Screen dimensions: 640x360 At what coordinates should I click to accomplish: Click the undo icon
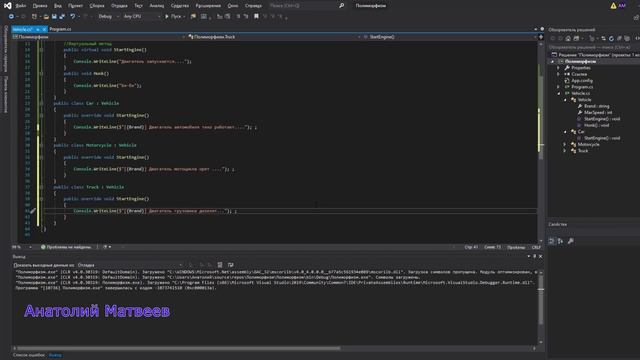point(73,16)
